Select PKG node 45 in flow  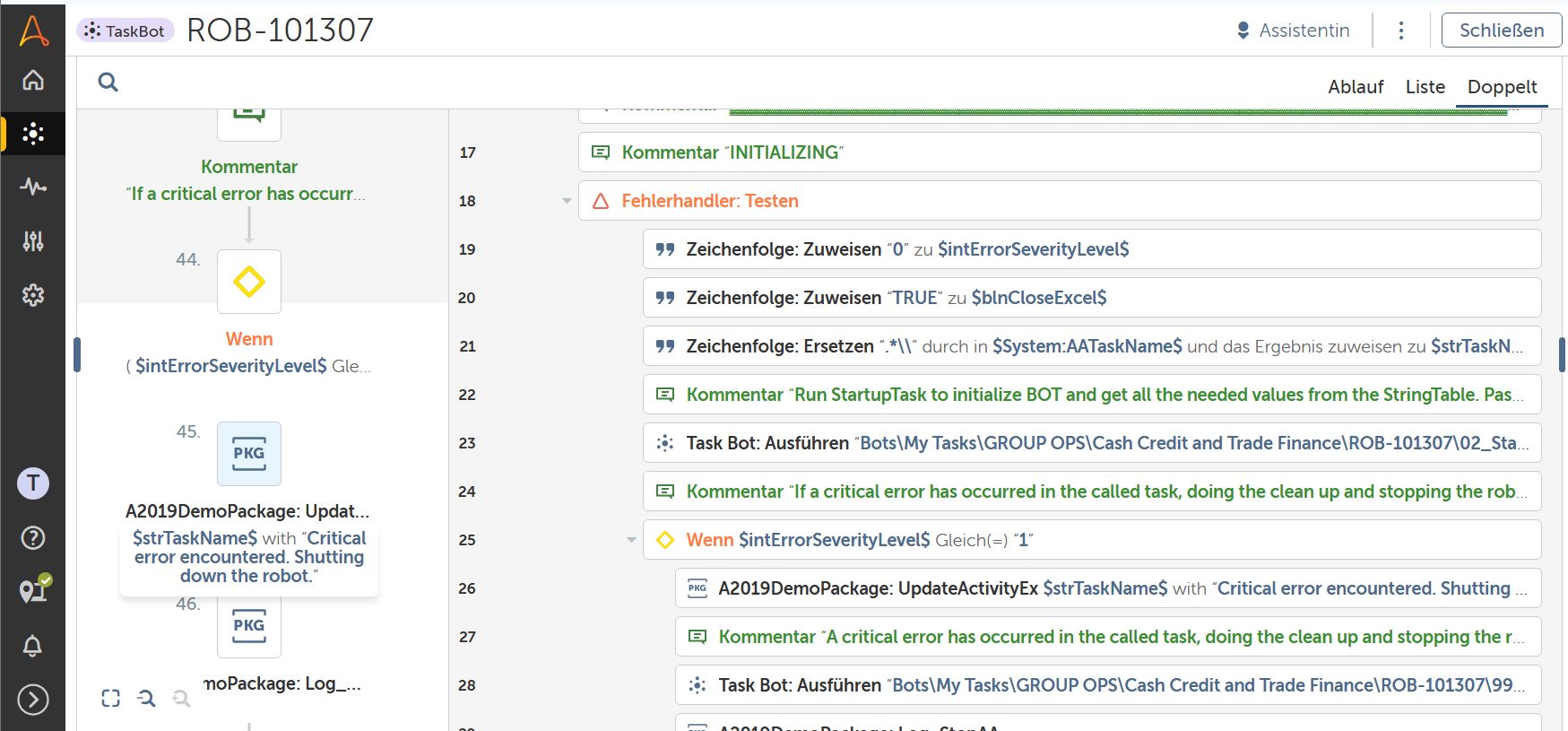(249, 454)
